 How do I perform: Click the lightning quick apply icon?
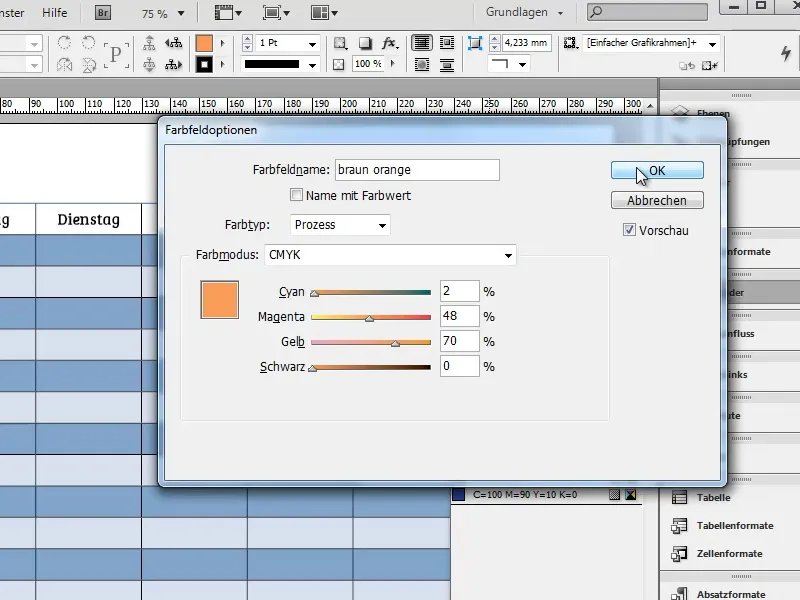[786, 53]
